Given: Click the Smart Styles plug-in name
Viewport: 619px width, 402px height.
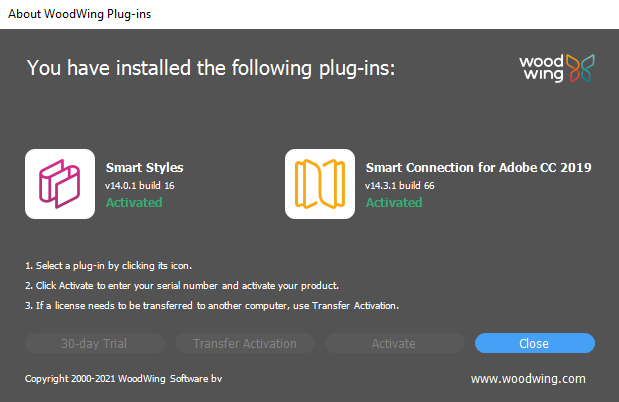Looking at the screenshot, I should coord(144,168).
